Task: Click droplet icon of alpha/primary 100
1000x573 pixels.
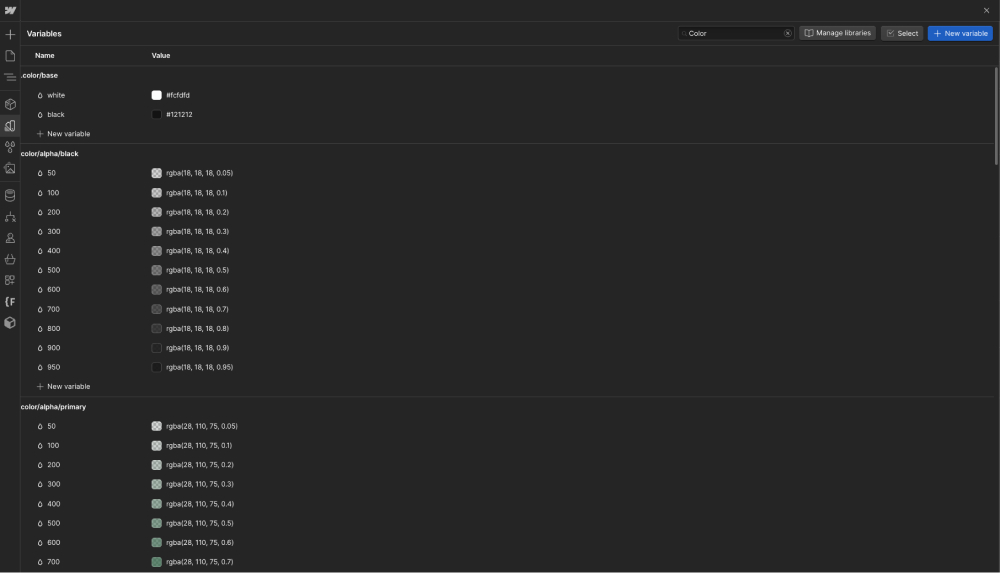Action: [x=40, y=446]
